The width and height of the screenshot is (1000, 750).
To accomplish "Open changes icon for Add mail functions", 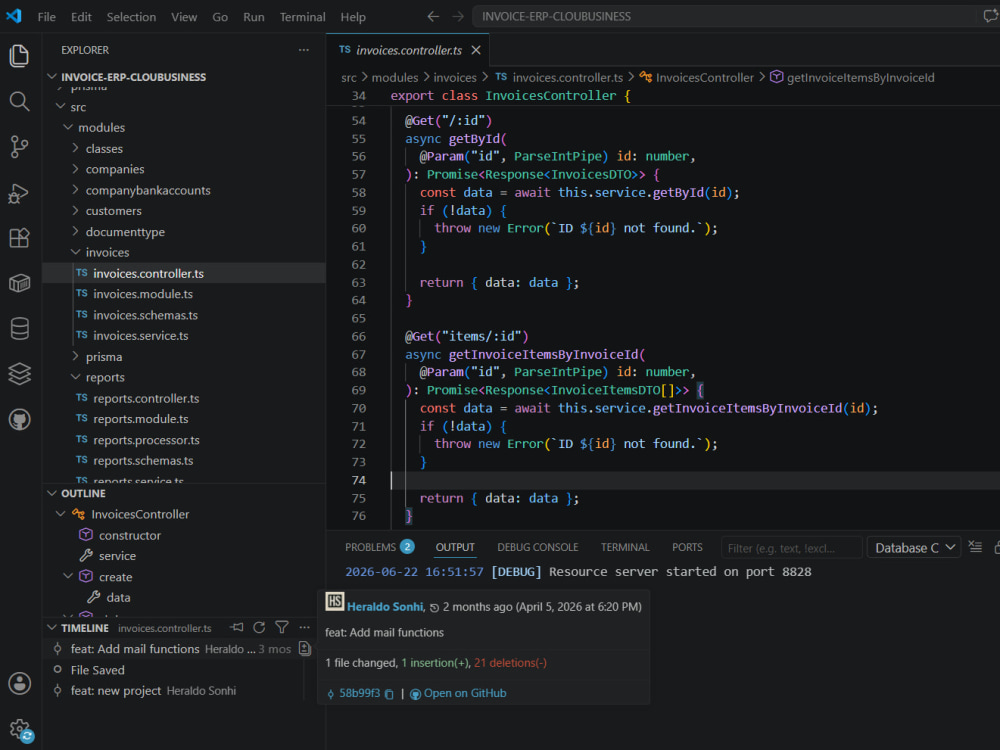I will click(x=305, y=649).
